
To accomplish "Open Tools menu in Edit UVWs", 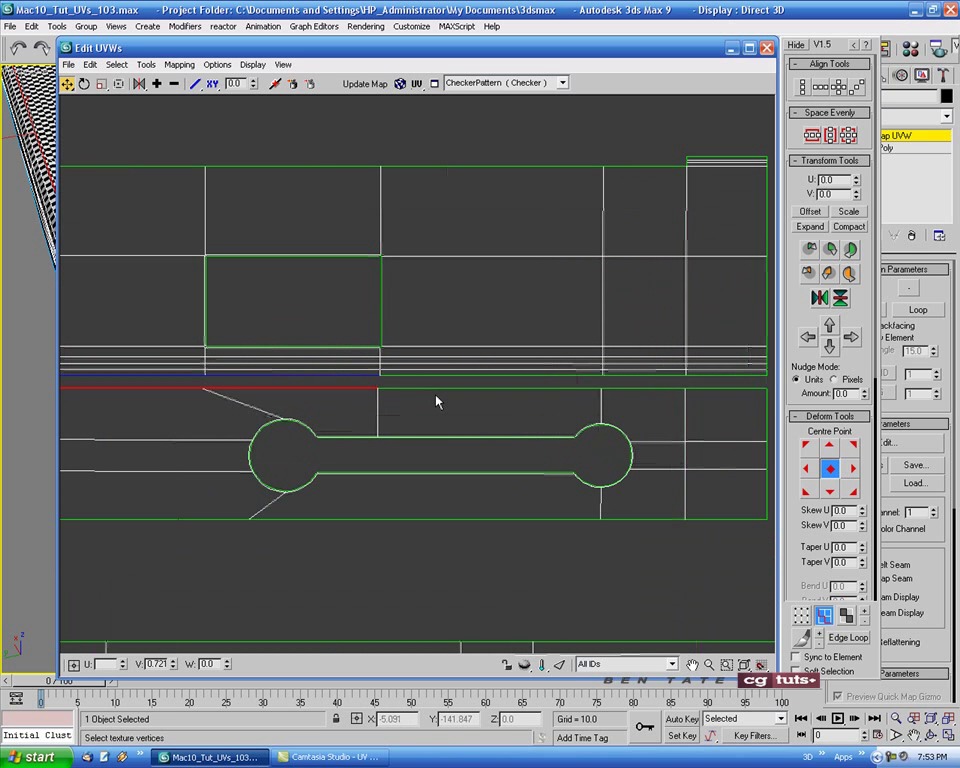I will point(146,65).
